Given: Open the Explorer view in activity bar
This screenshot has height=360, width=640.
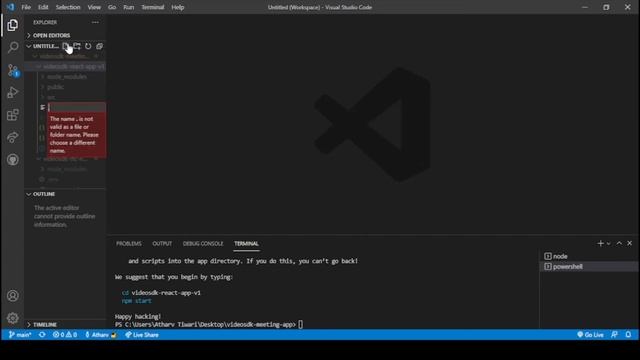Looking at the screenshot, I should [13, 25].
